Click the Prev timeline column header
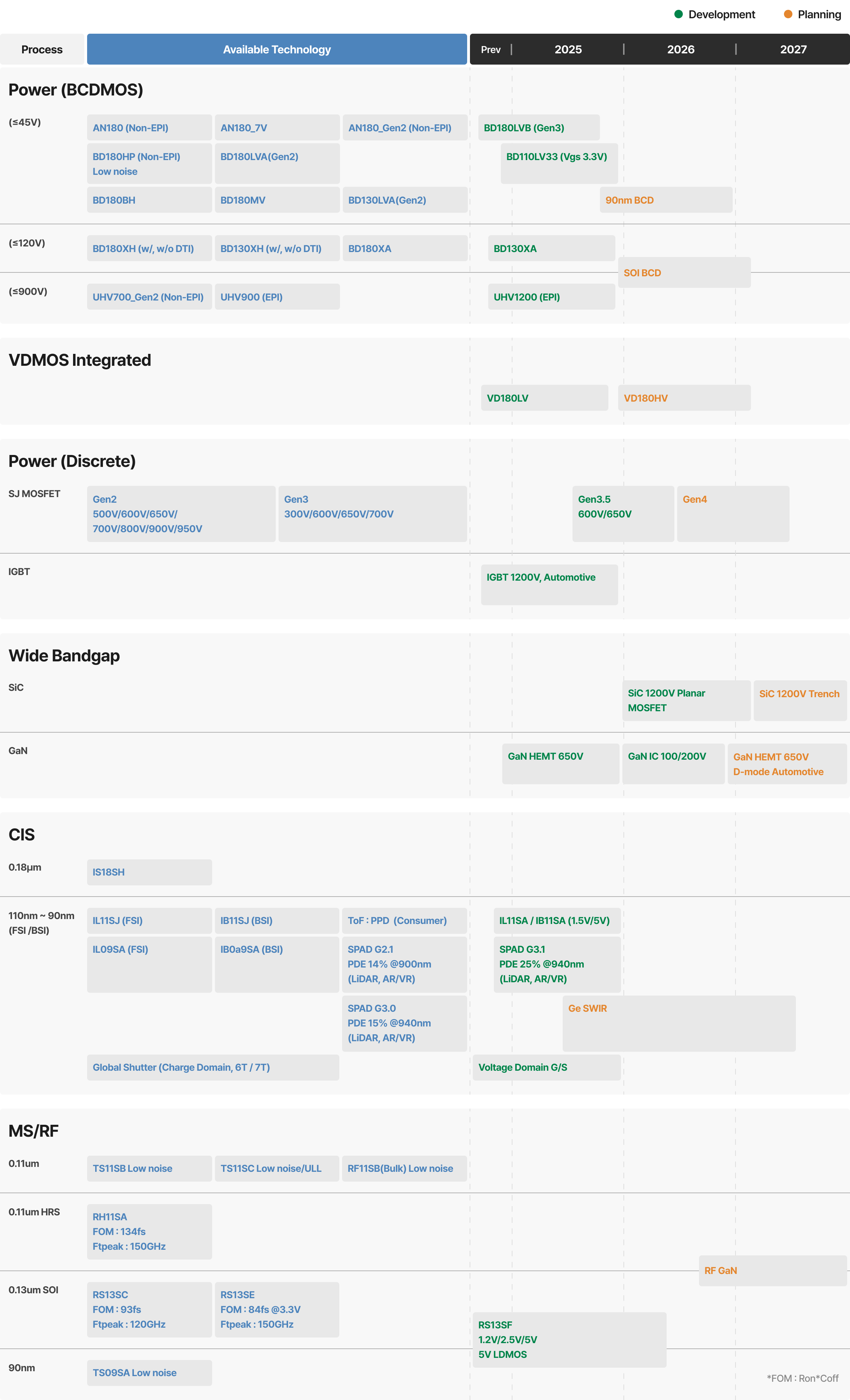Image resolution: width=850 pixels, height=1400 pixels. click(x=491, y=49)
